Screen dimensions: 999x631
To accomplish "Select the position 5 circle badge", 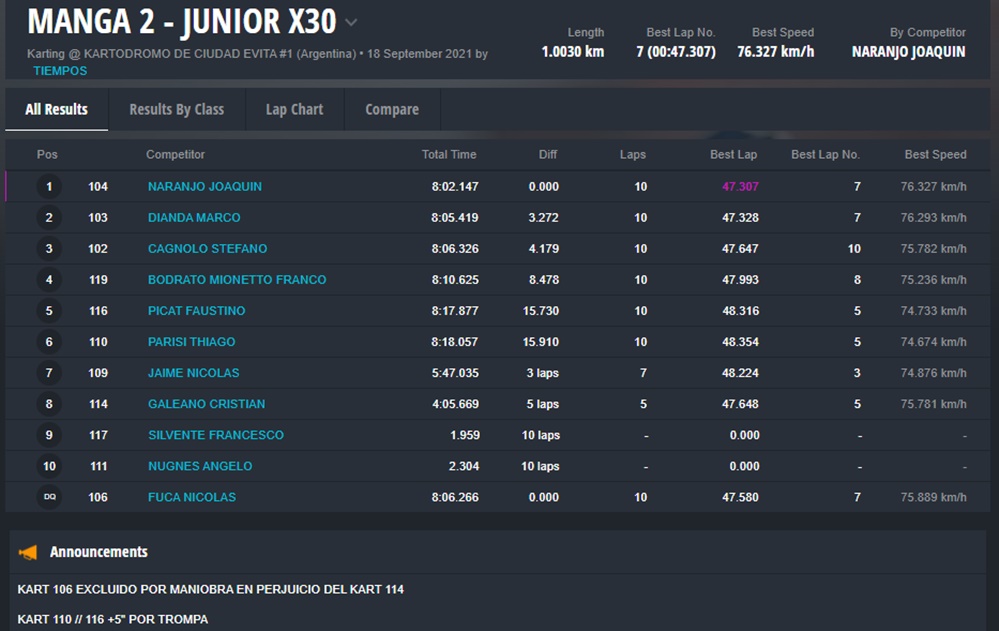I will click(x=49, y=311).
